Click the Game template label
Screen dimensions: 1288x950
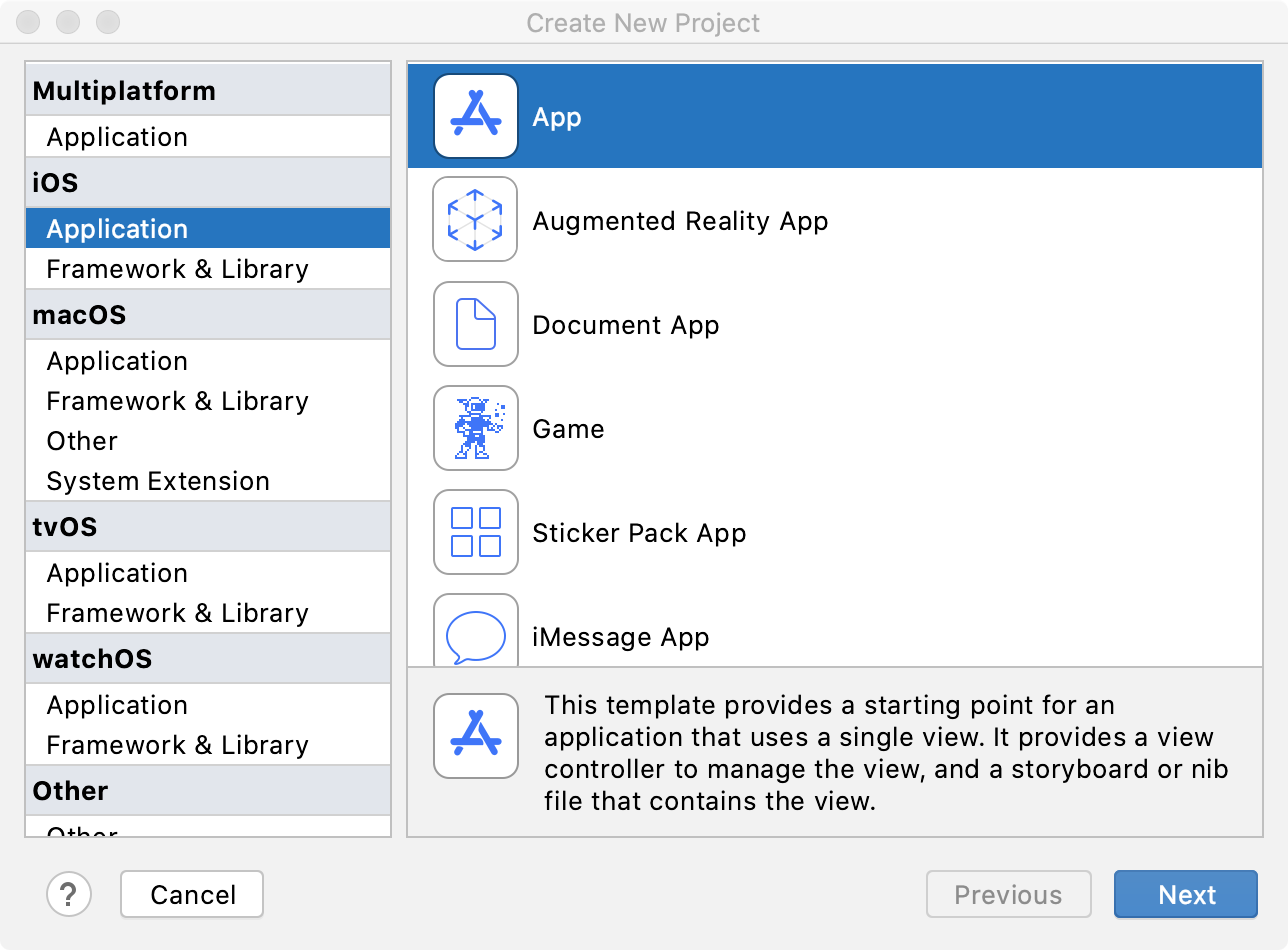[568, 429]
